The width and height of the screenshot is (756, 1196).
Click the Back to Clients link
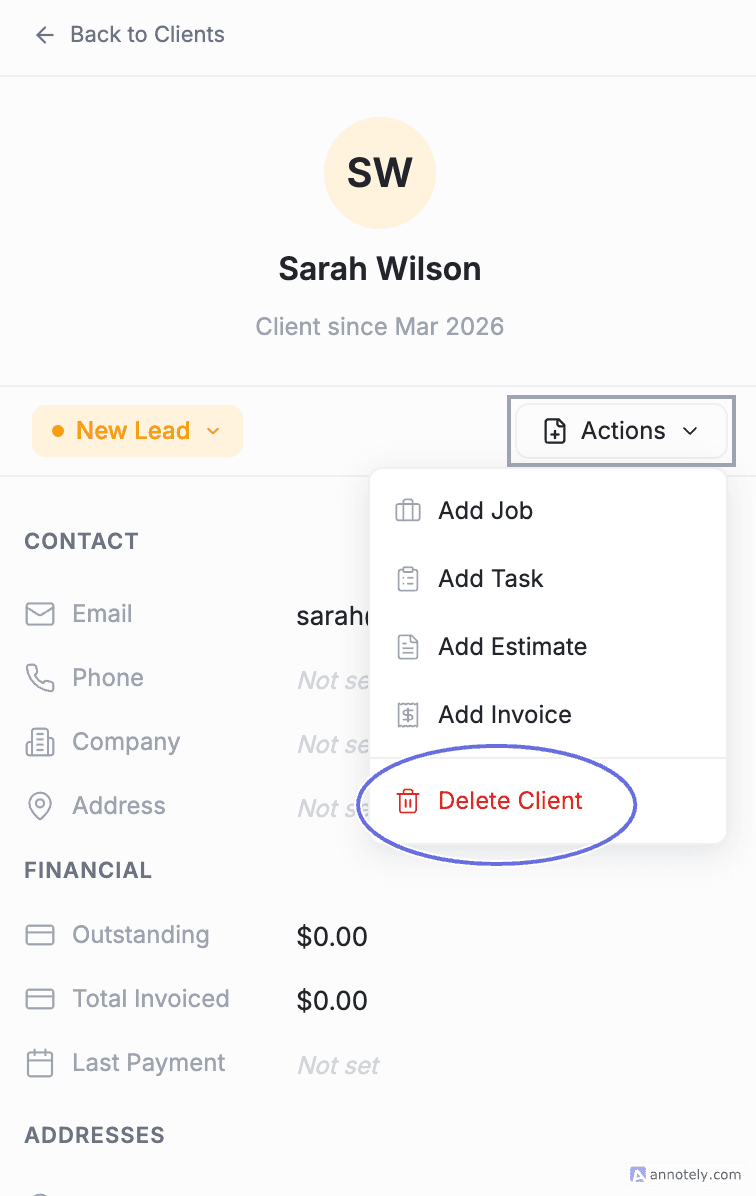(147, 35)
